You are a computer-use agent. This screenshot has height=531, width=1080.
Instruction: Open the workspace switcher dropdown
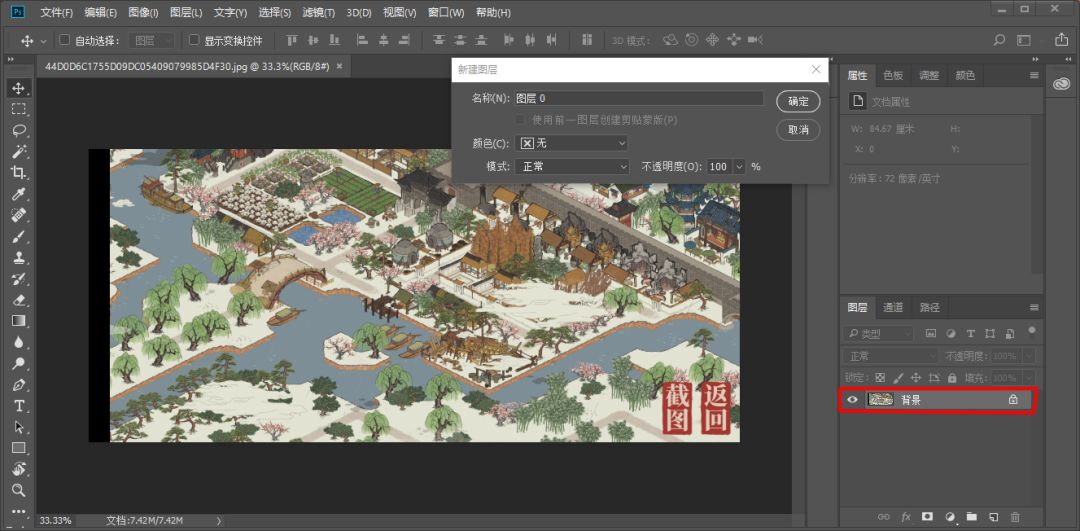click(x=1026, y=41)
